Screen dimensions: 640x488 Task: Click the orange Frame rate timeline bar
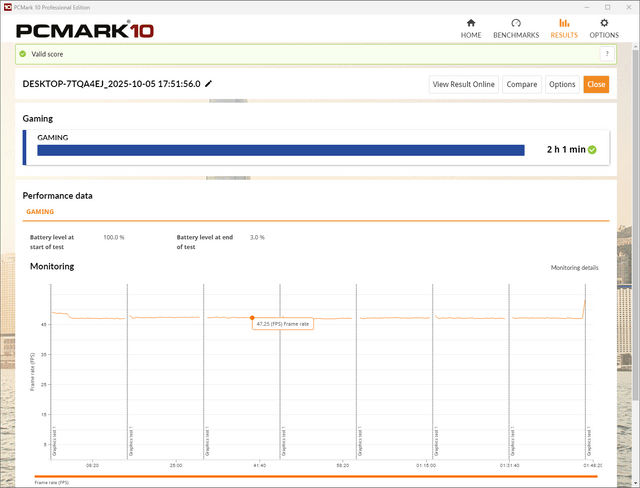(316, 476)
